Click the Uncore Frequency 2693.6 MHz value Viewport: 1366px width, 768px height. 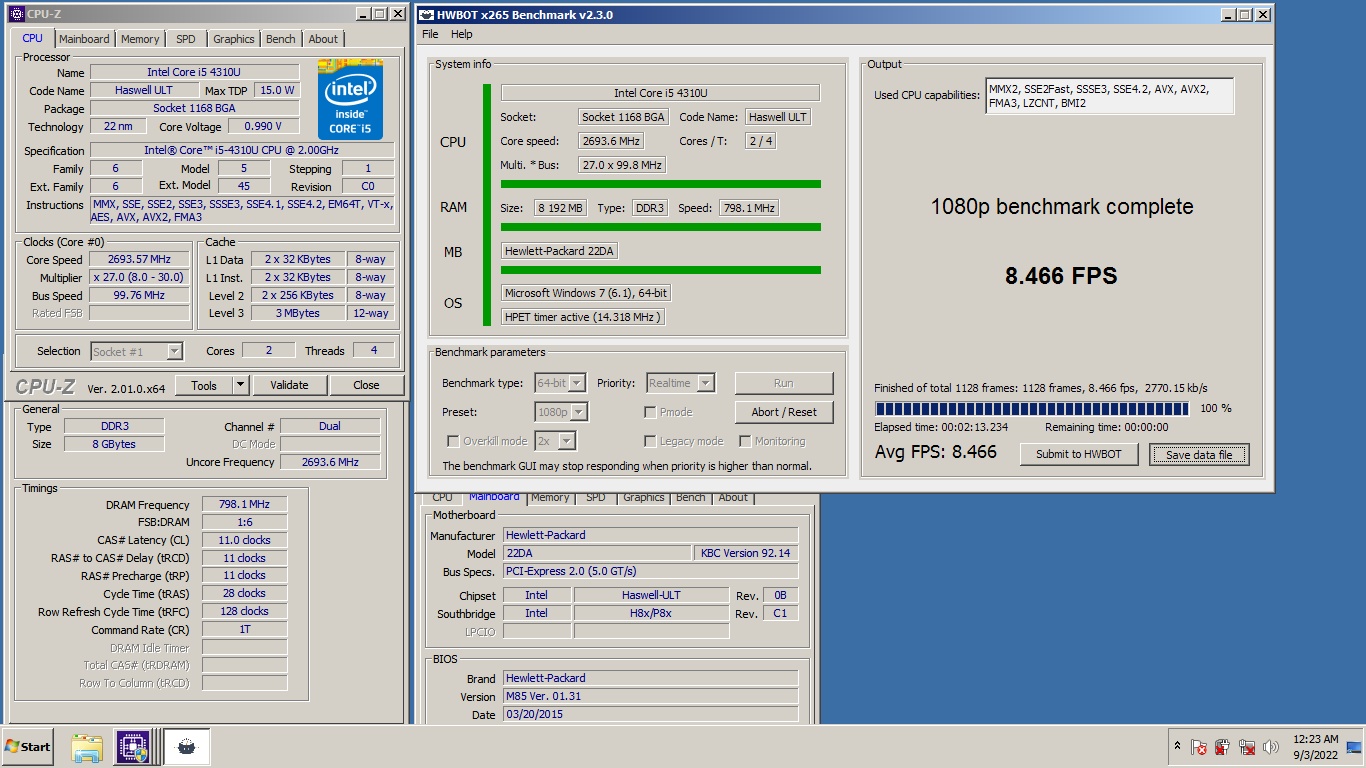point(331,462)
